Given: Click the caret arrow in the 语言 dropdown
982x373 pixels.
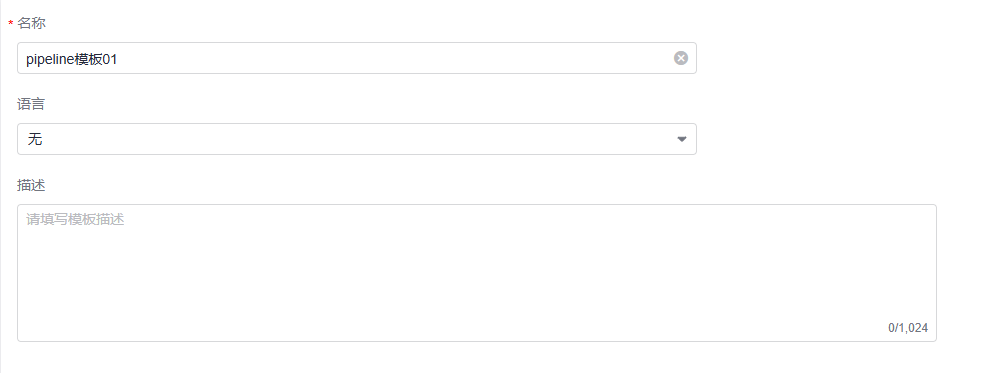Looking at the screenshot, I should pos(682,139).
